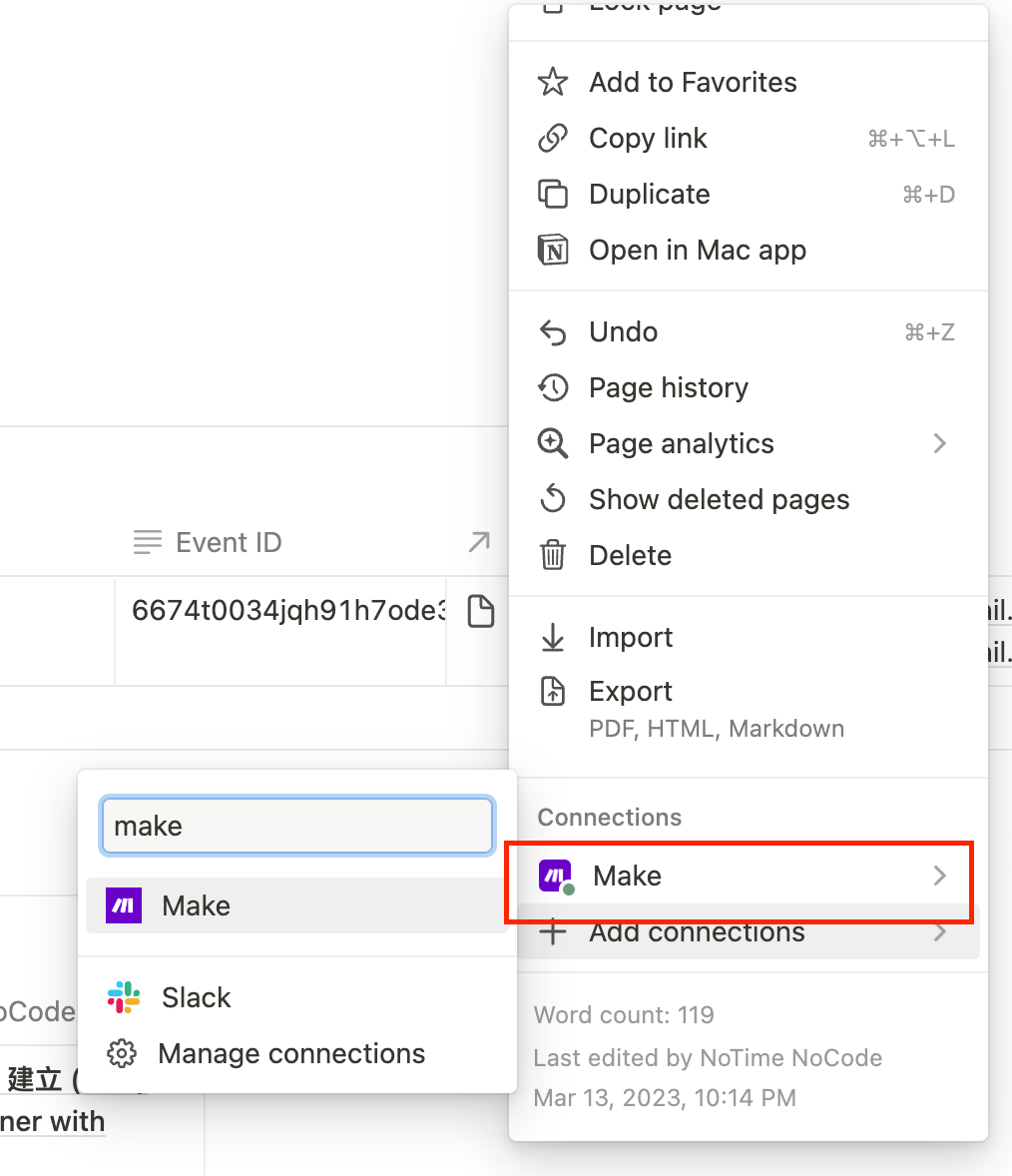1012x1176 pixels.
Task: Open the page icon next to the Event ID value
Action: (x=480, y=610)
